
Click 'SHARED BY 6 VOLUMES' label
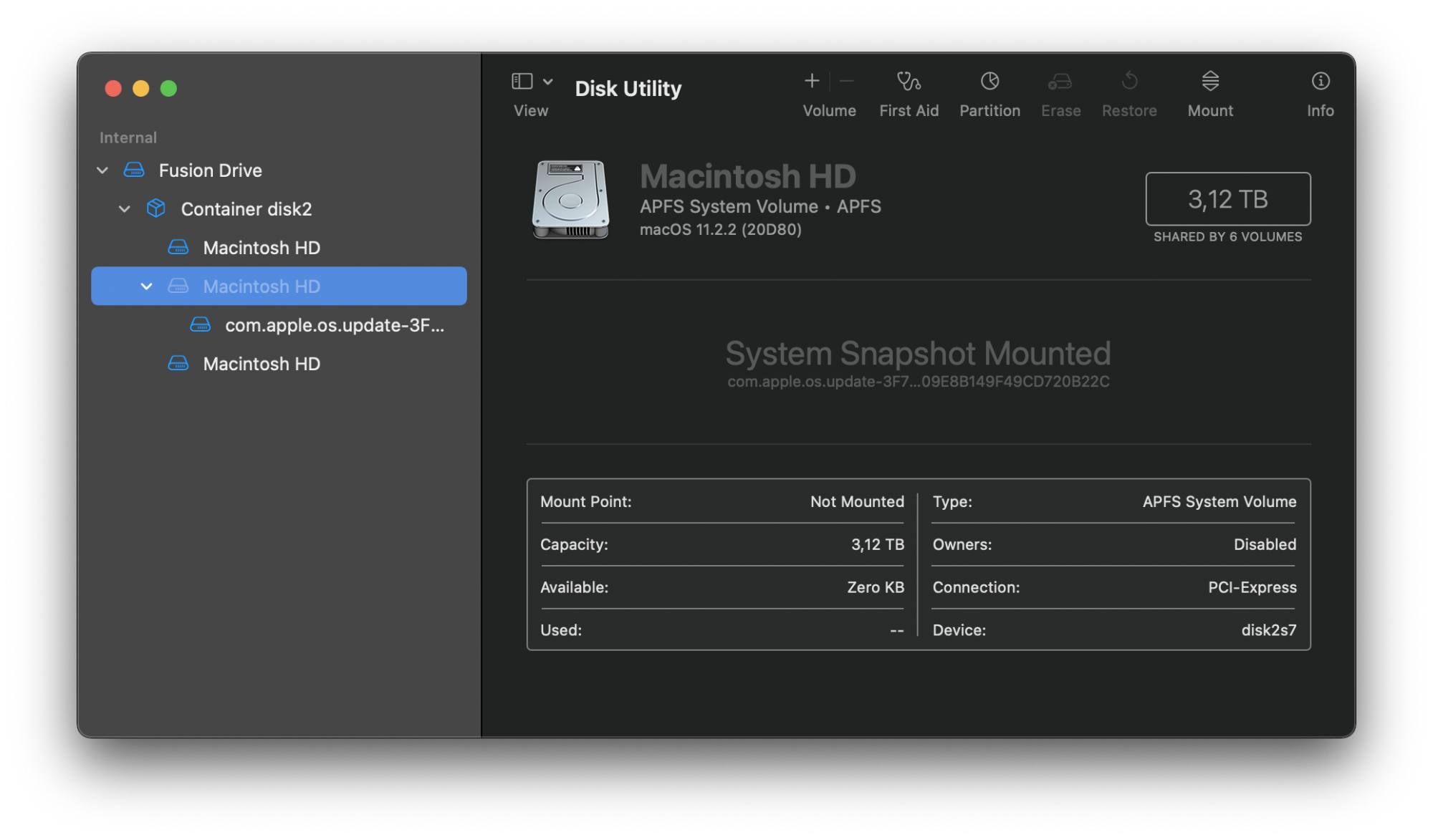pyautogui.click(x=1227, y=237)
